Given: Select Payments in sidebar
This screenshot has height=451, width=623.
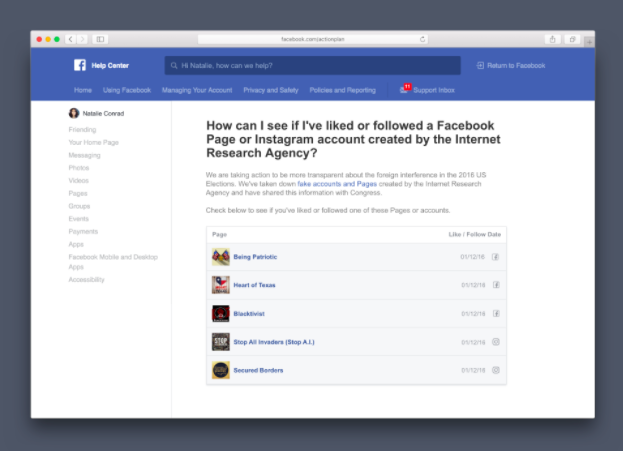Looking at the screenshot, I should click(83, 231).
